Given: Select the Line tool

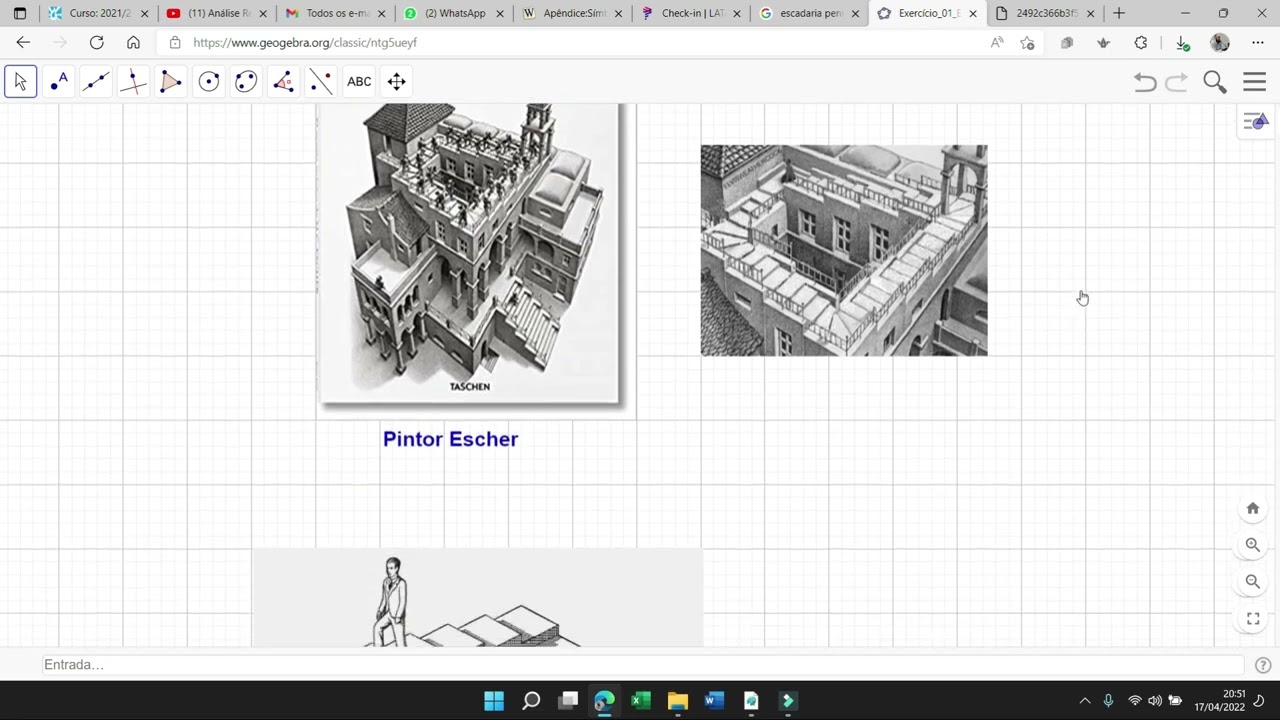Looking at the screenshot, I should click(96, 82).
